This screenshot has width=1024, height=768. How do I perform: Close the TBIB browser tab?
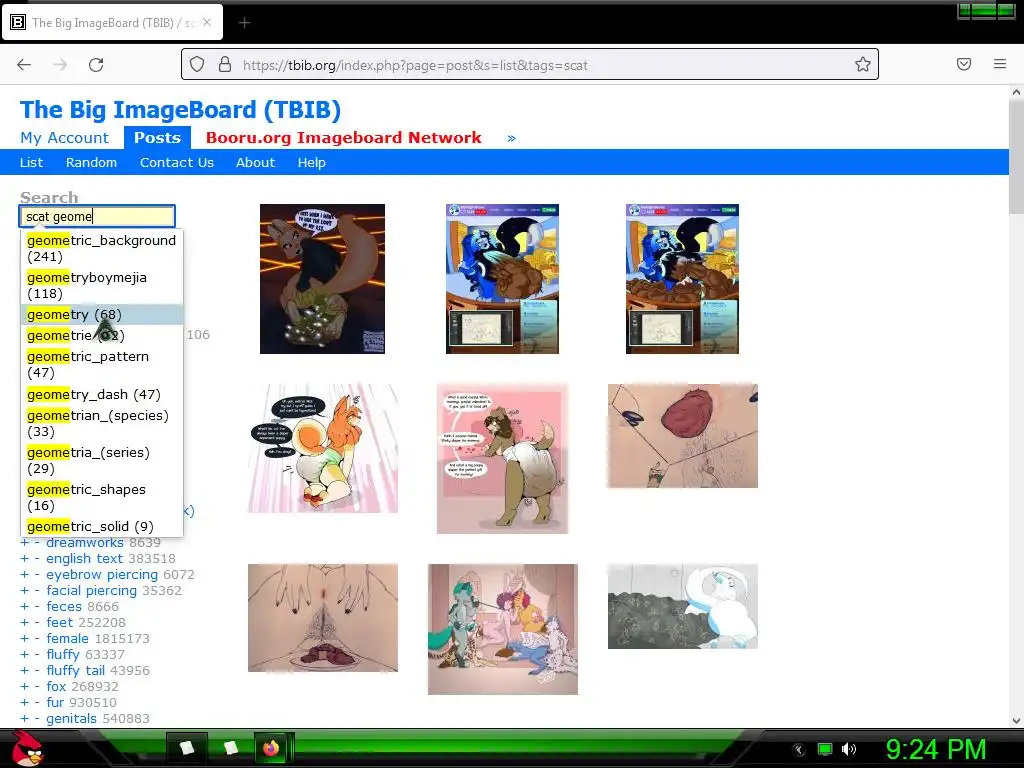pos(207,22)
